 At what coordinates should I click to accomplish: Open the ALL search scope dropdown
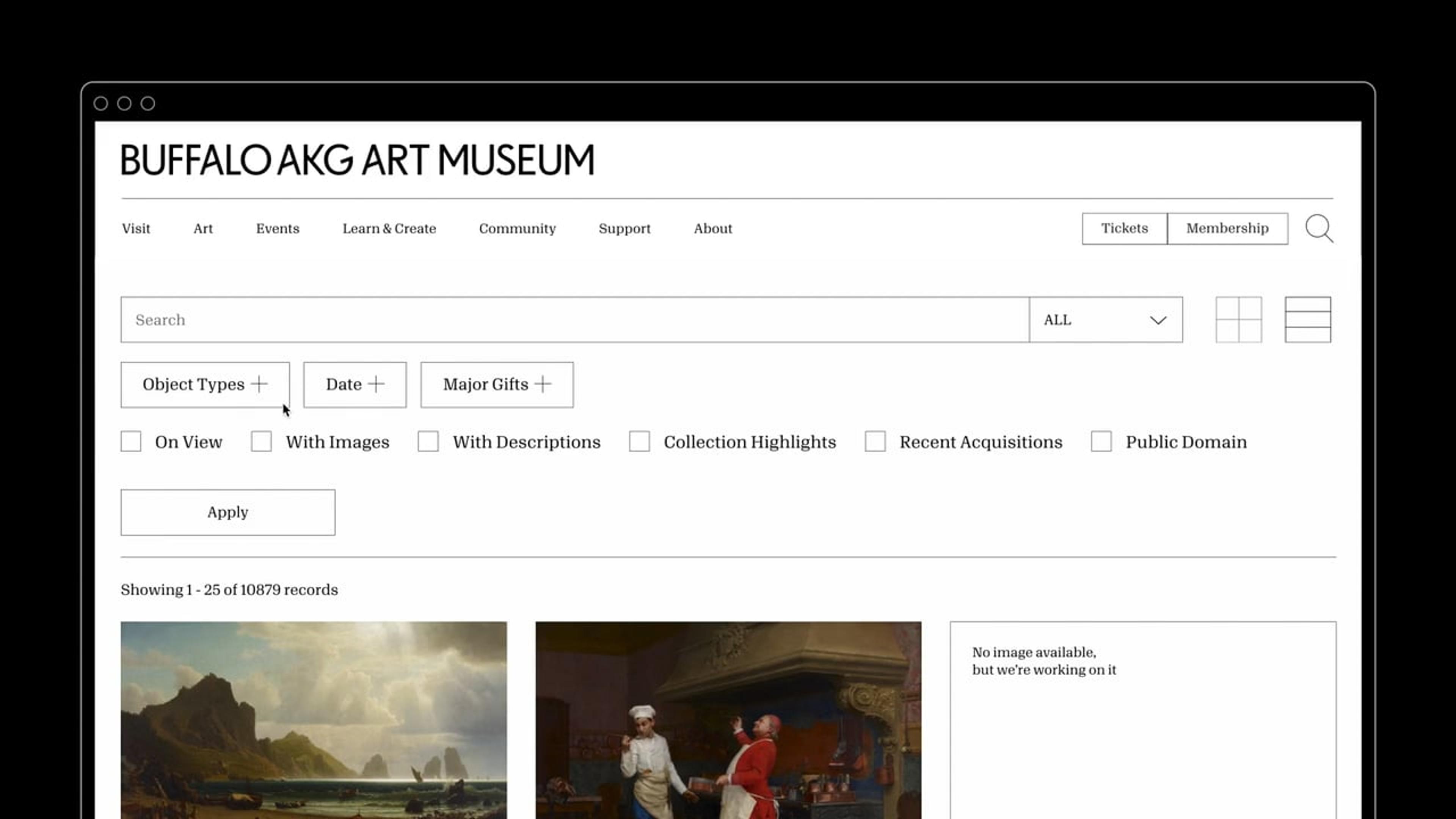(x=1106, y=320)
